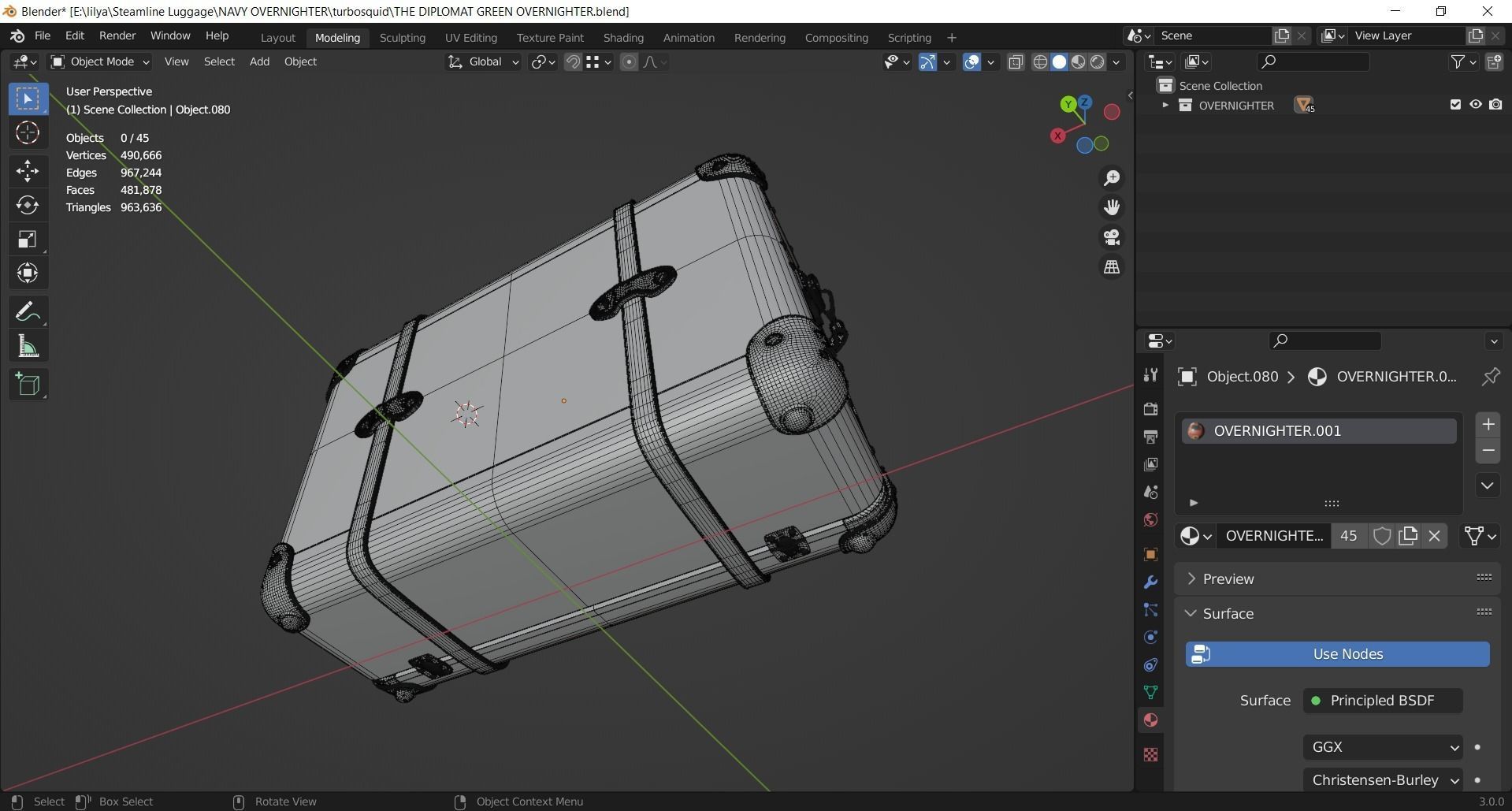1512x811 pixels.
Task: Activate the 3D Cursor tool
Action: pos(28,133)
